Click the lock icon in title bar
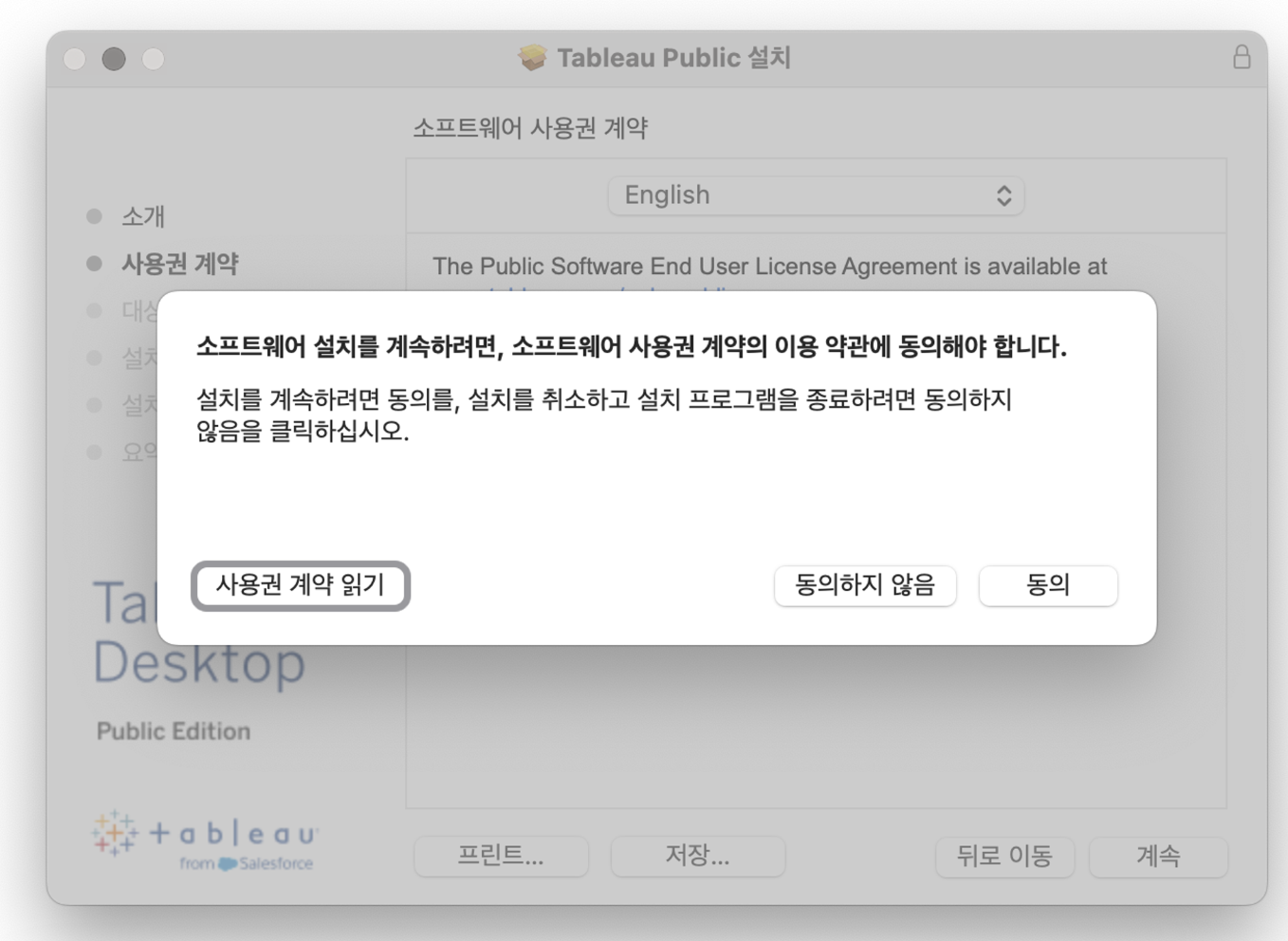1288x941 pixels. pos(1242,57)
